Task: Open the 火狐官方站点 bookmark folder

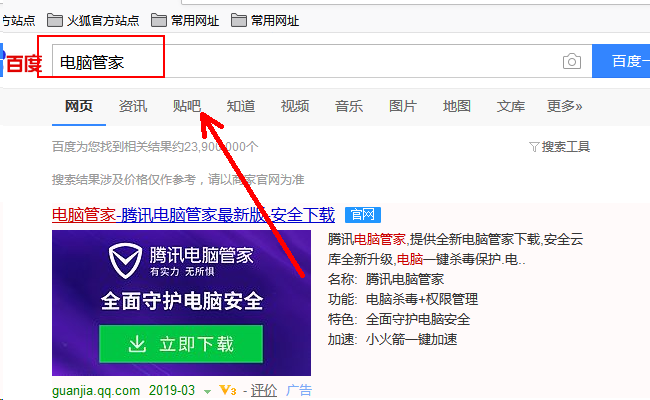Action: tap(93, 20)
